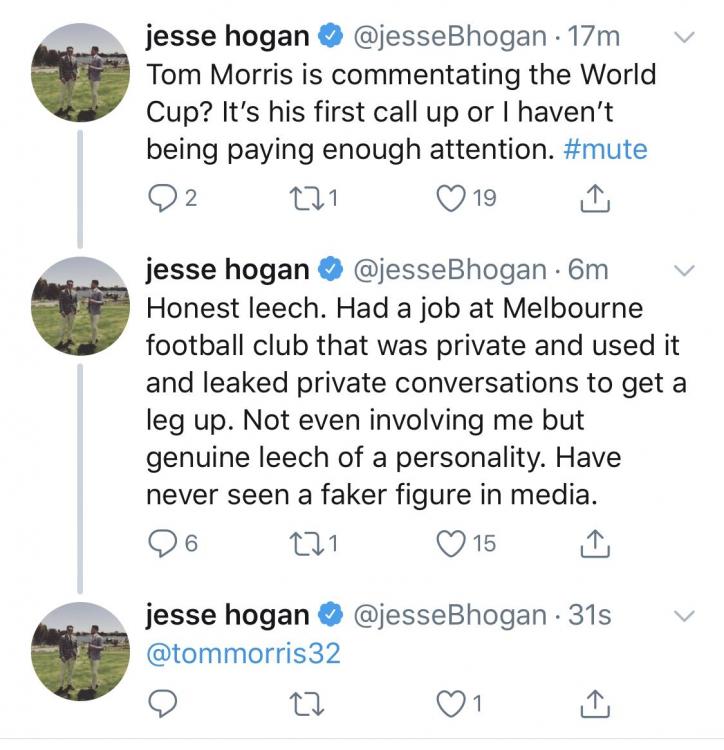Open options chevron on 6m tweet

point(685,272)
